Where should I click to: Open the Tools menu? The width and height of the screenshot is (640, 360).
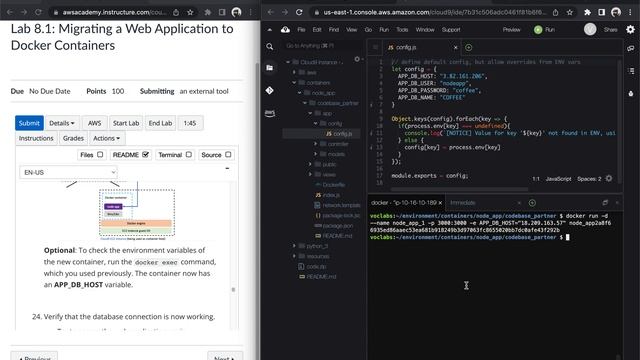[x=402, y=30]
